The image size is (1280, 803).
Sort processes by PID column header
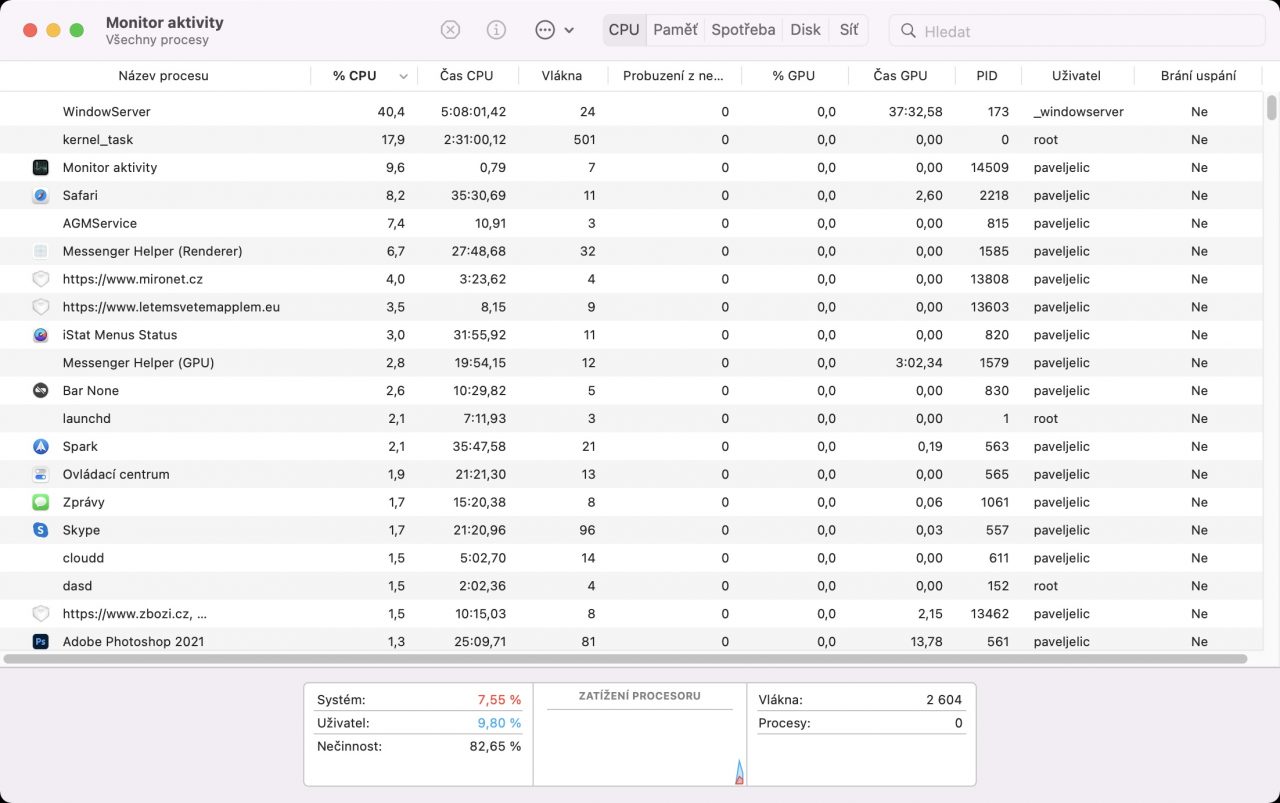click(986, 76)
